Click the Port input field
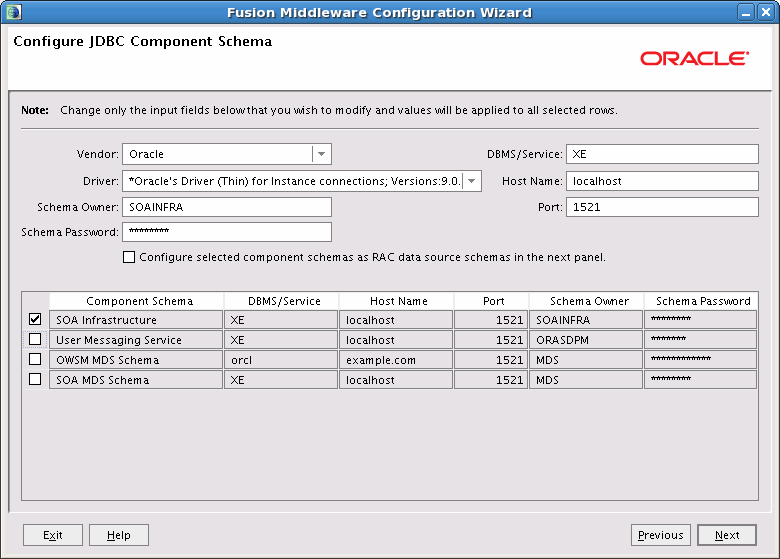The width and height of the screenshot is (780, 559). [662, 207]
